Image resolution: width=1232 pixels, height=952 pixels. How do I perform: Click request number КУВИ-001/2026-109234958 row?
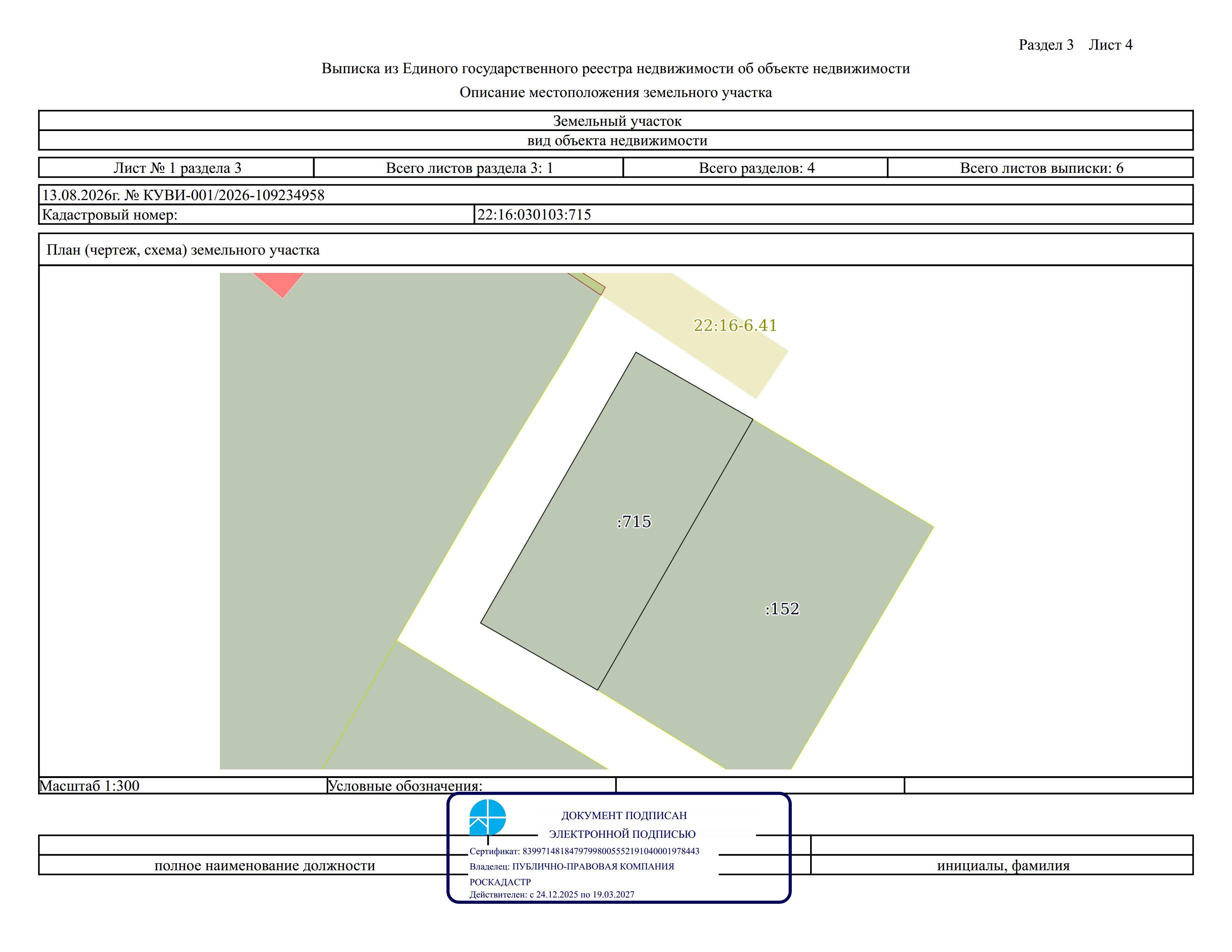[616, 195]
